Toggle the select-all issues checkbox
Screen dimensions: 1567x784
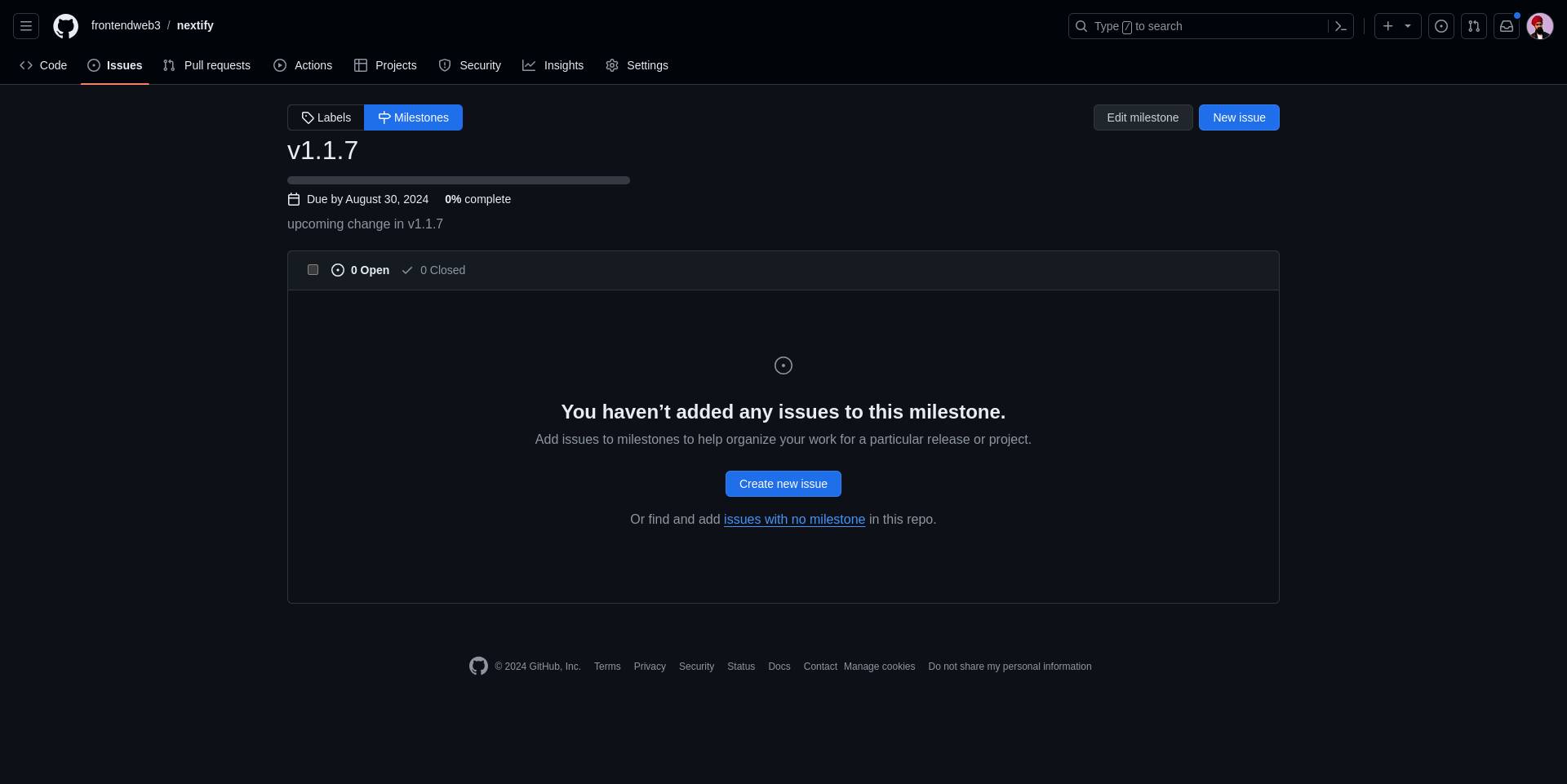pyautogui.click(x=313, y=270)
